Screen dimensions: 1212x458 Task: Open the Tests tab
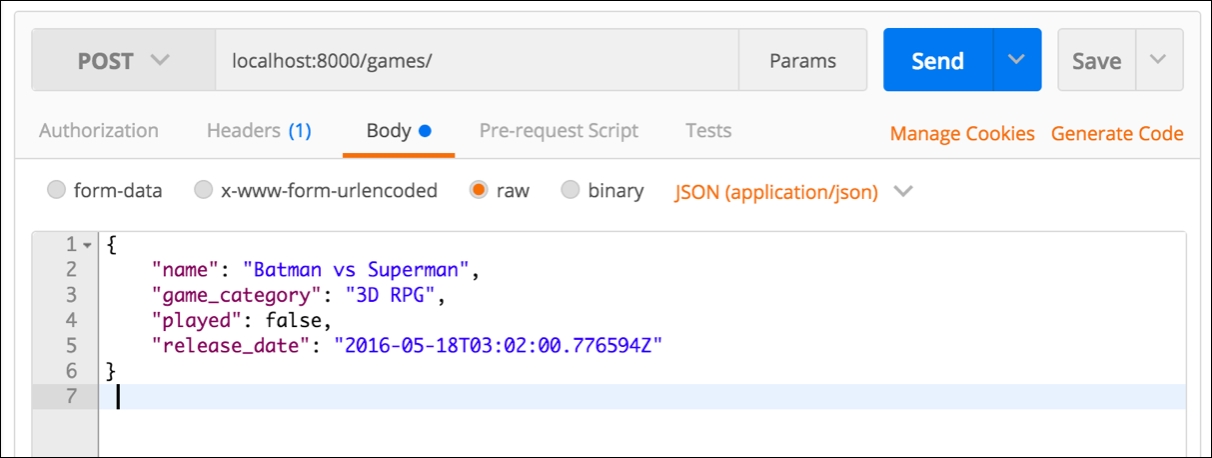(x=708, y=131)
